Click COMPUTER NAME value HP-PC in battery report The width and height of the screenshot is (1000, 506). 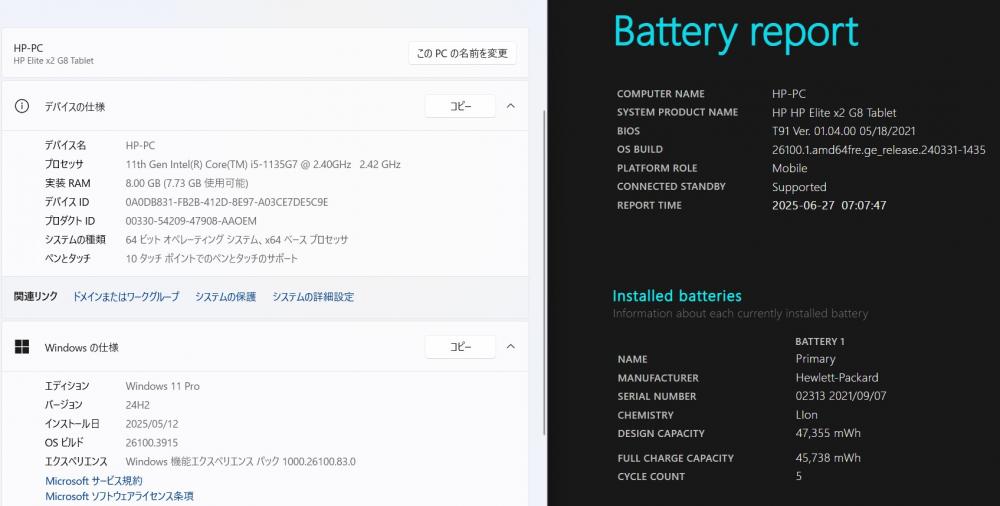[x=789, y=94]
